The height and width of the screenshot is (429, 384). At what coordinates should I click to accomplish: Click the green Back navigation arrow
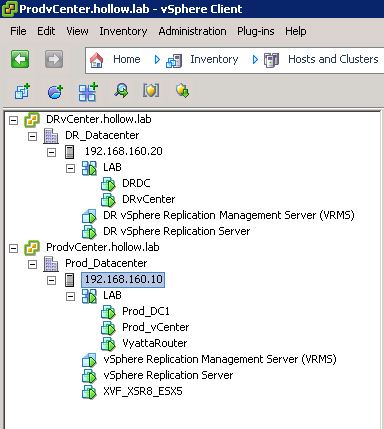(20, 59)
